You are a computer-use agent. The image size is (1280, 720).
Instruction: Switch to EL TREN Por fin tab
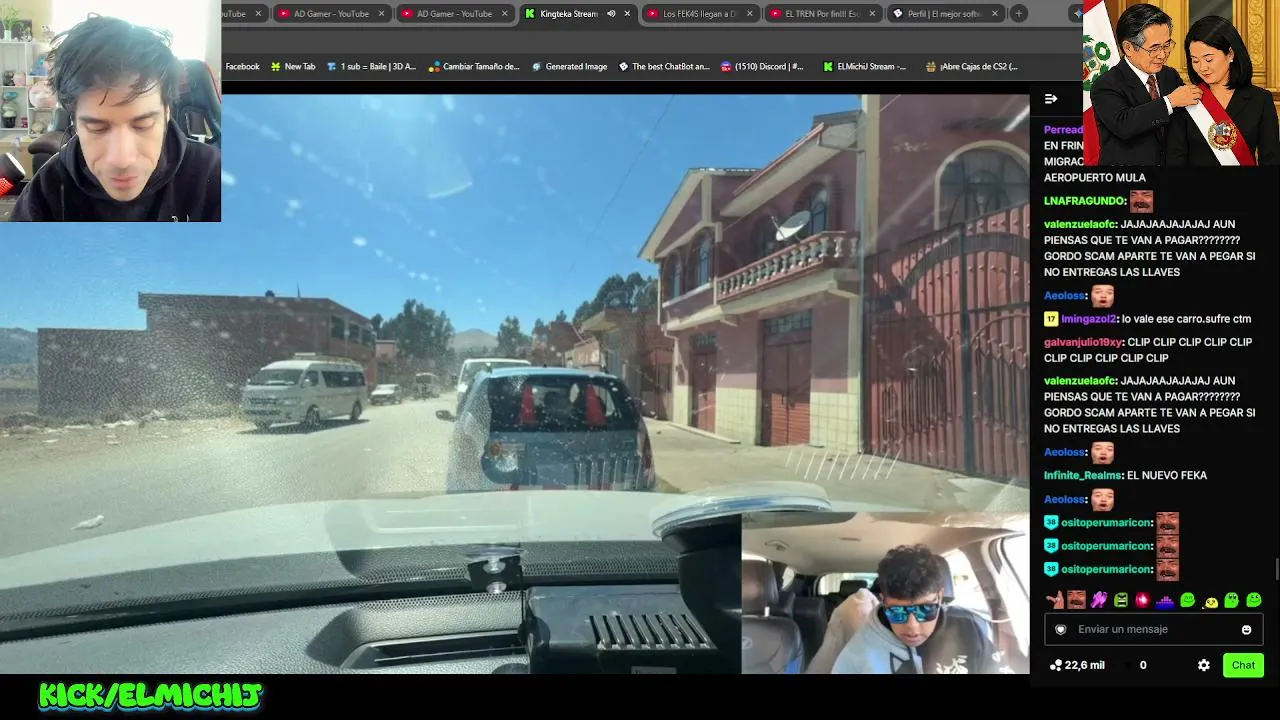tap(822, 14)
